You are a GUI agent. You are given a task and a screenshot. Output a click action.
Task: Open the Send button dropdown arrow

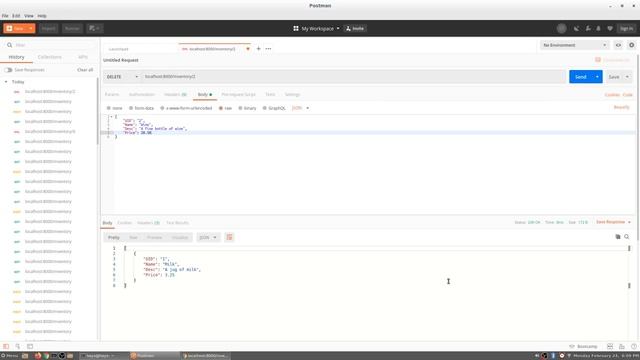[597, 77]
